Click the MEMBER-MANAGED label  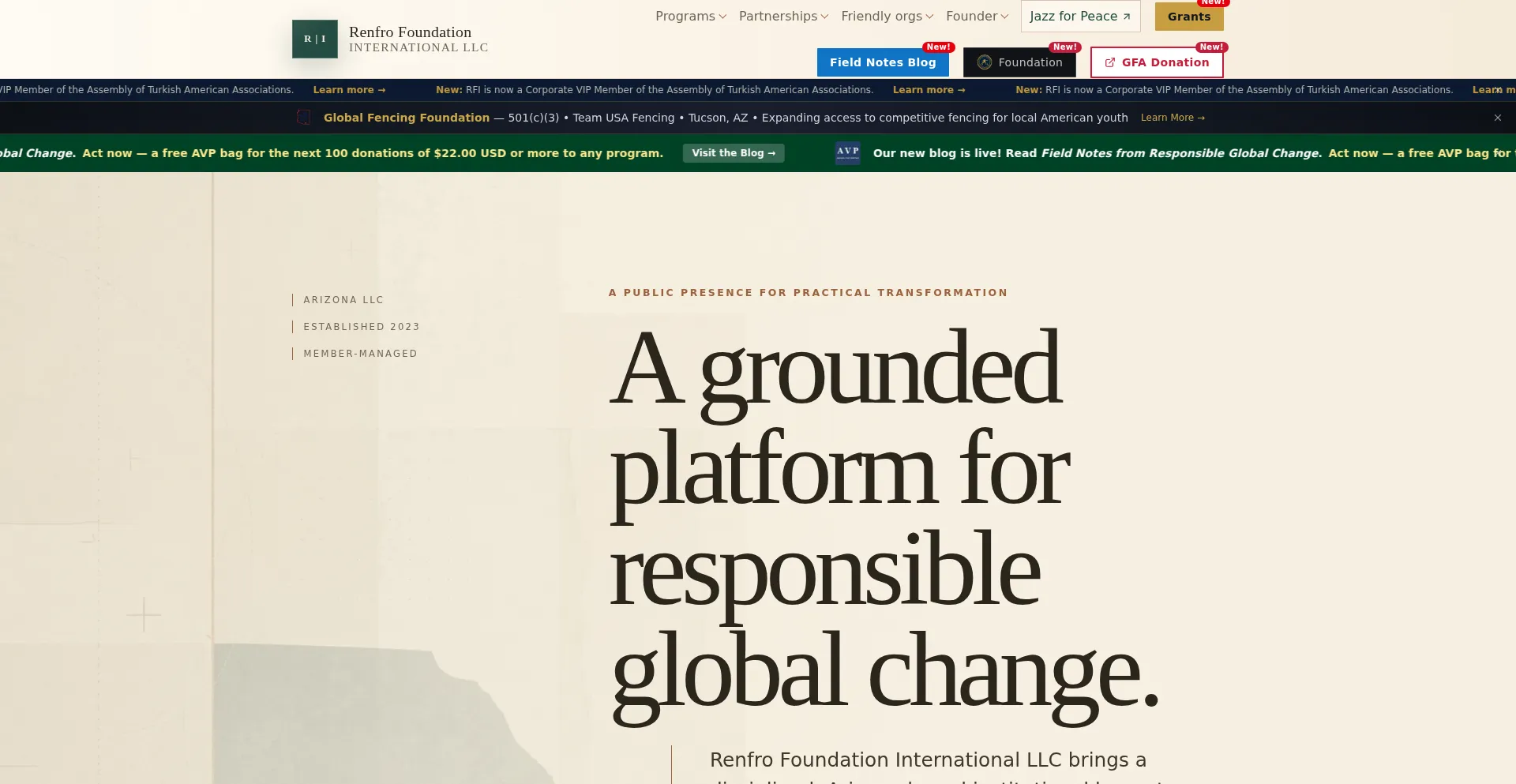[361, 354]
